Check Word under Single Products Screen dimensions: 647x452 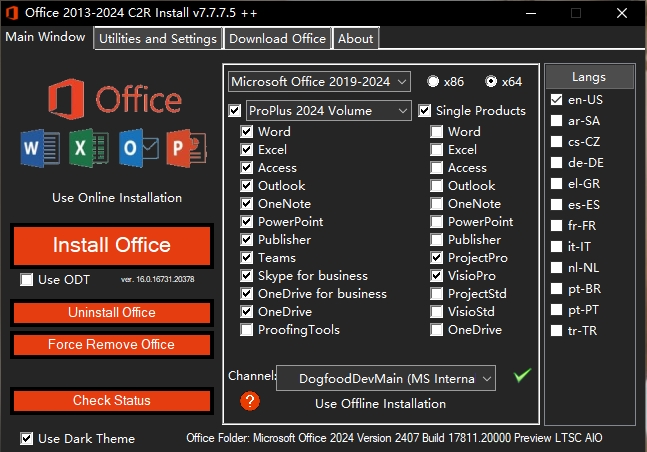coord(437,132)
